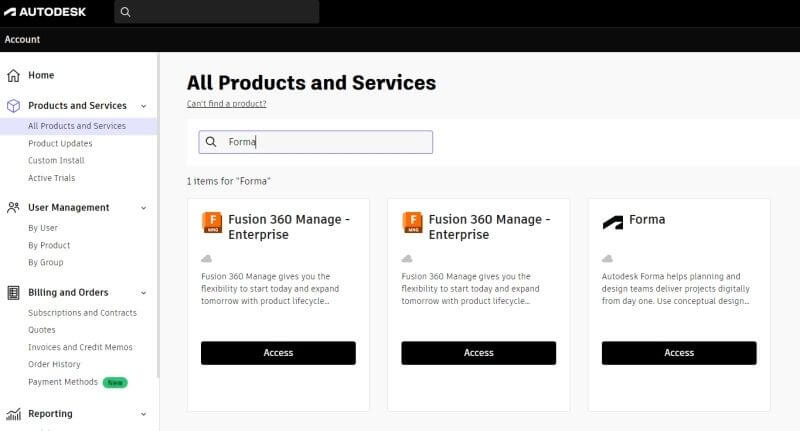Open Product Updates in sidebar
This screenshot has width=800, height=431.
[60, 143]
